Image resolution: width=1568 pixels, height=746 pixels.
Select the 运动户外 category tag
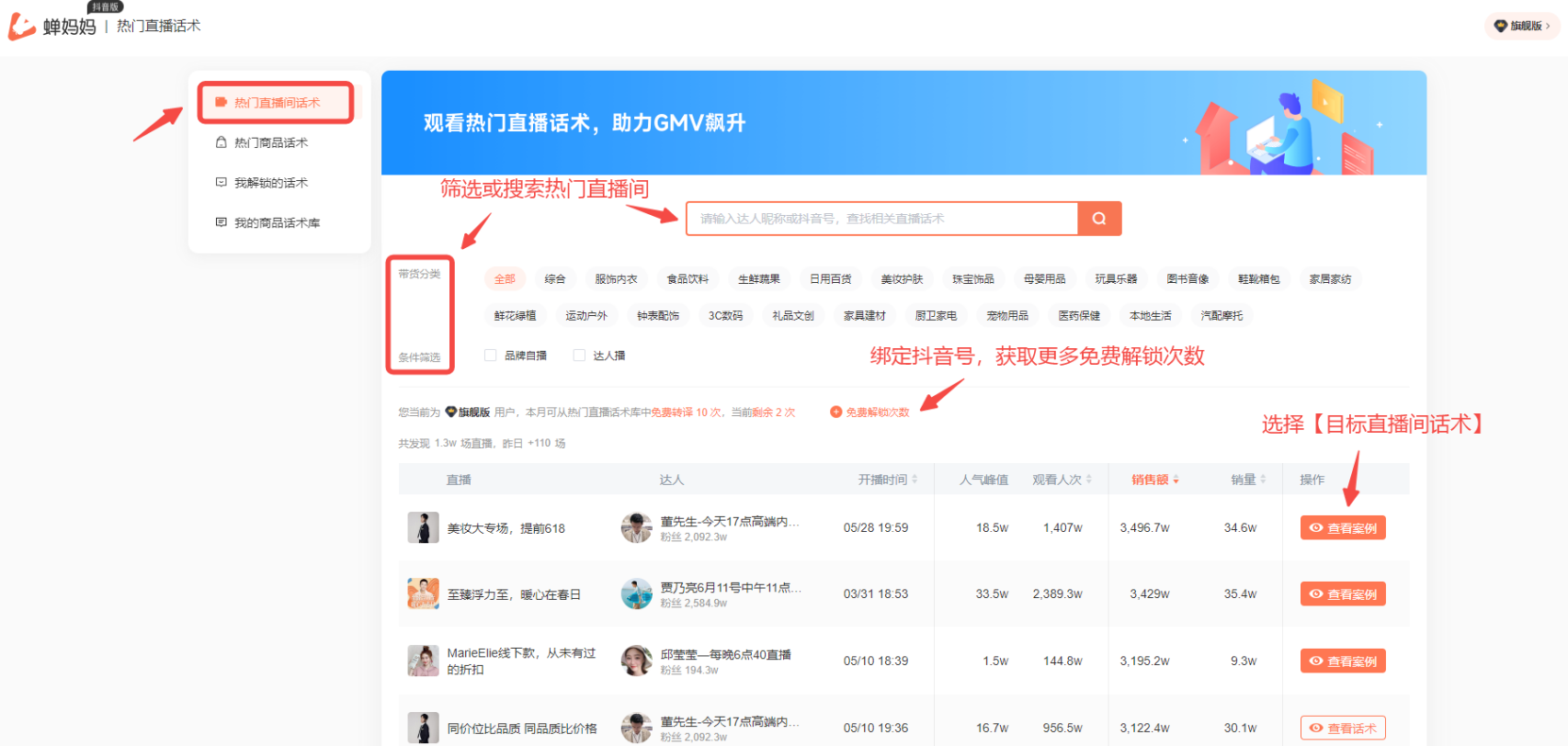(586, 315)
